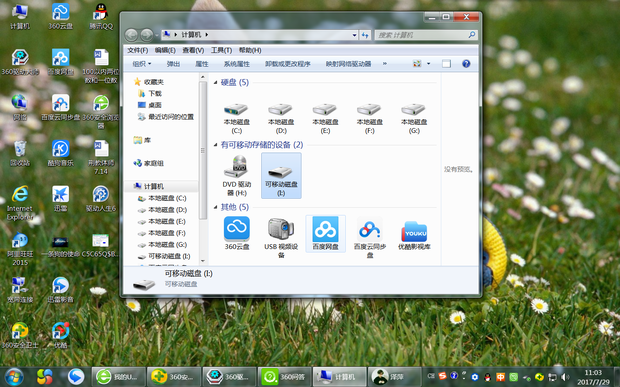Open the 360云盘 icon in Explorer
Image resolution: width=620 pixels, height=387 pixels.
click(x=236, y=228)
